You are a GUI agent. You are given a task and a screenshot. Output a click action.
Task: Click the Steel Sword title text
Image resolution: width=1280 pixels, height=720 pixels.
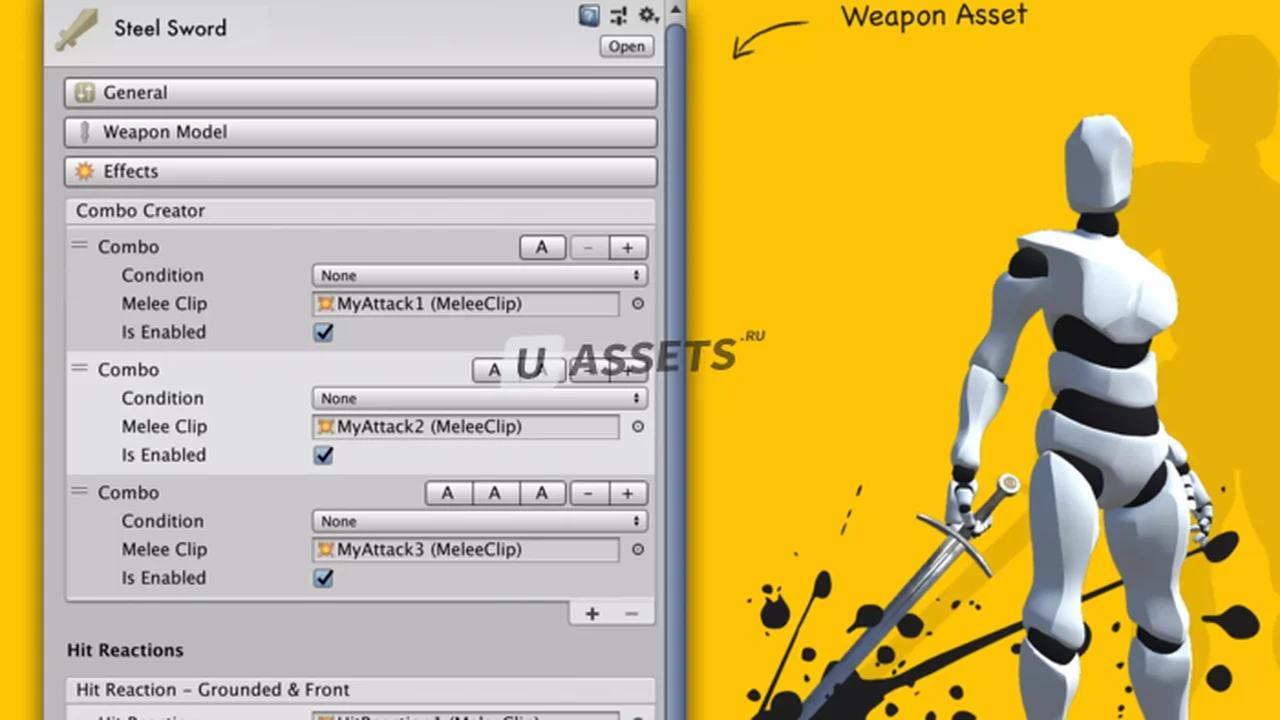point(170,28)
